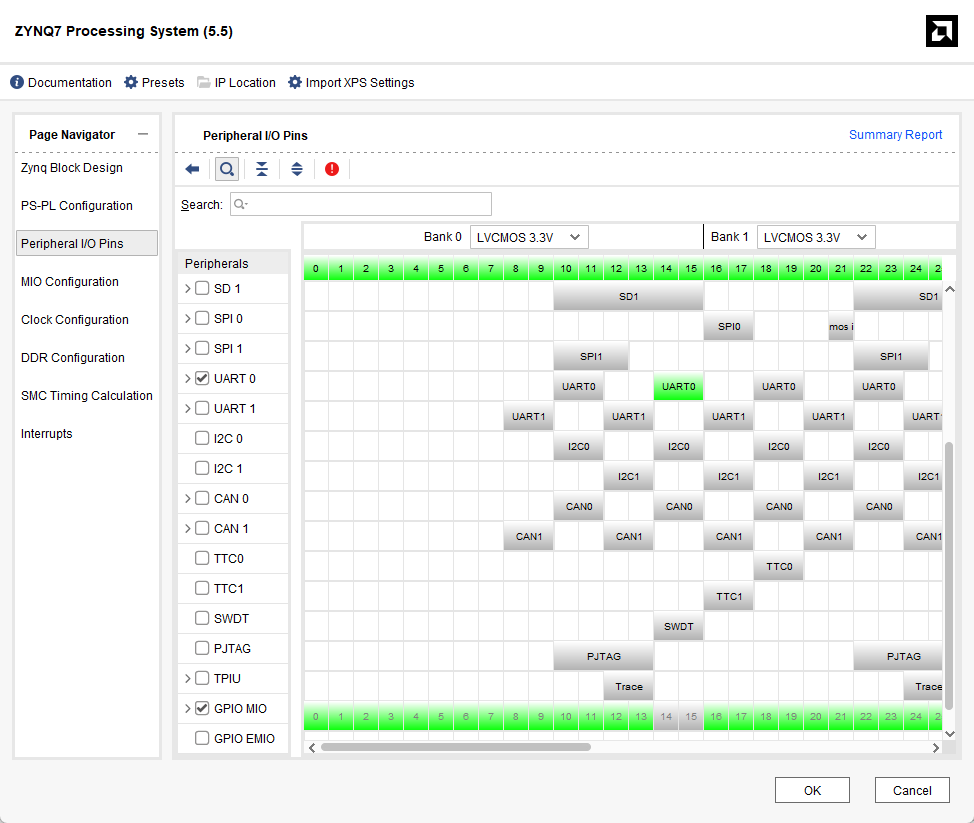Open the Interrupts page
This screenshot has height=823, width=974.
47,434
